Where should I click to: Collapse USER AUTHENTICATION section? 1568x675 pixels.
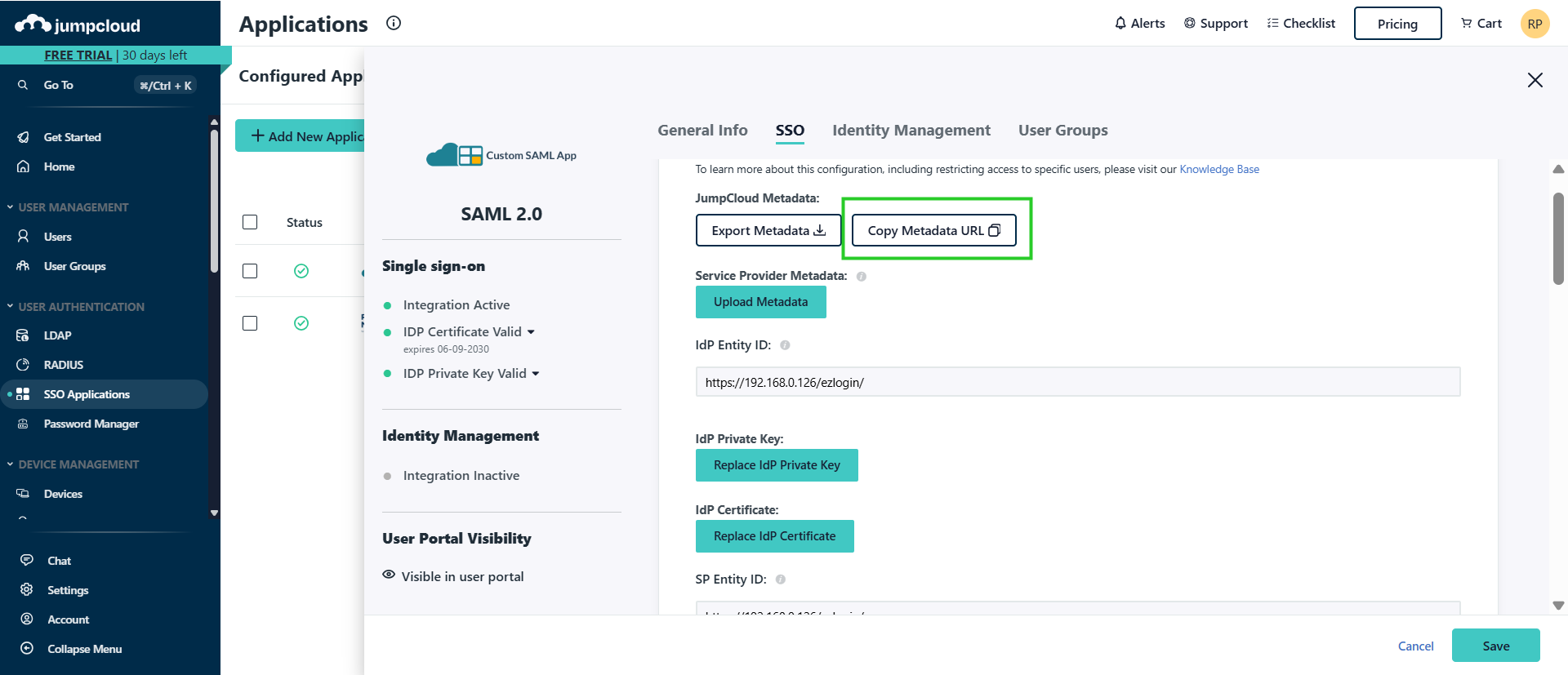[x=10, y=306]
